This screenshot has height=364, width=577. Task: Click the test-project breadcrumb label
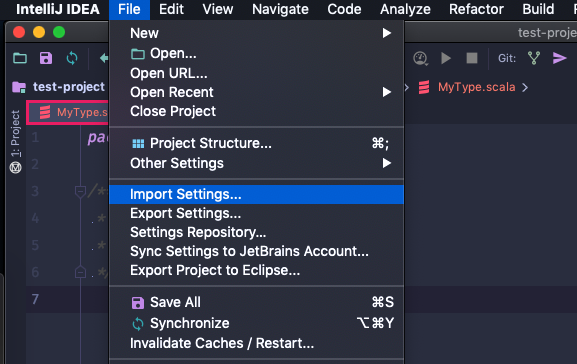coord(69,87)
